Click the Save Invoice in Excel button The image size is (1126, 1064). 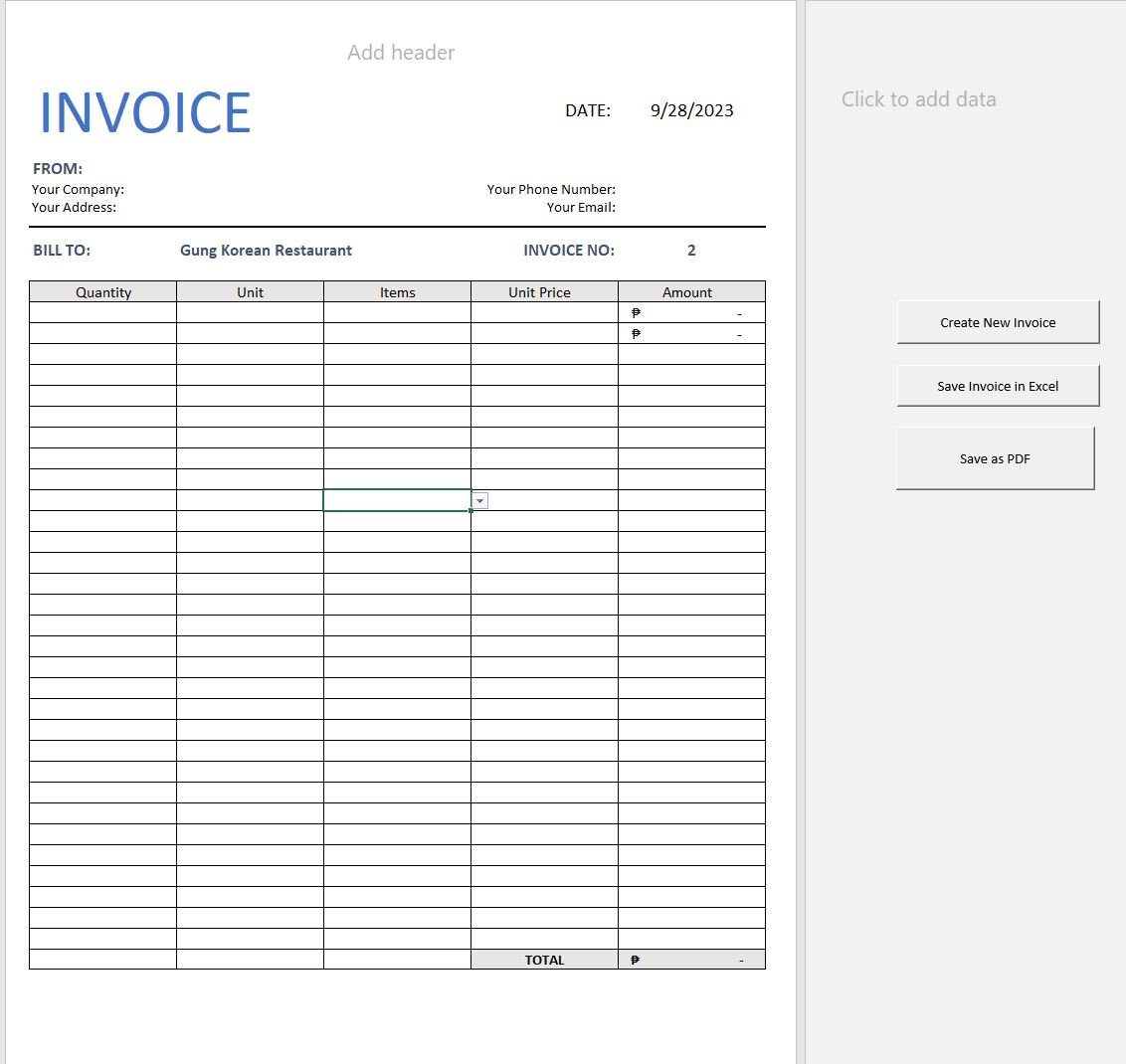998,386
